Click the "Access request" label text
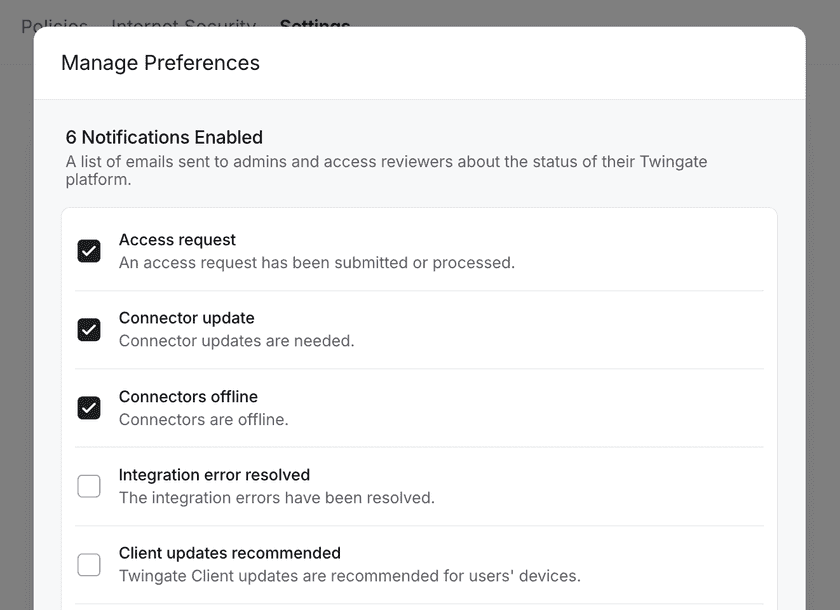Viewport: 840px width, 610px height. (x=177, y=240)
